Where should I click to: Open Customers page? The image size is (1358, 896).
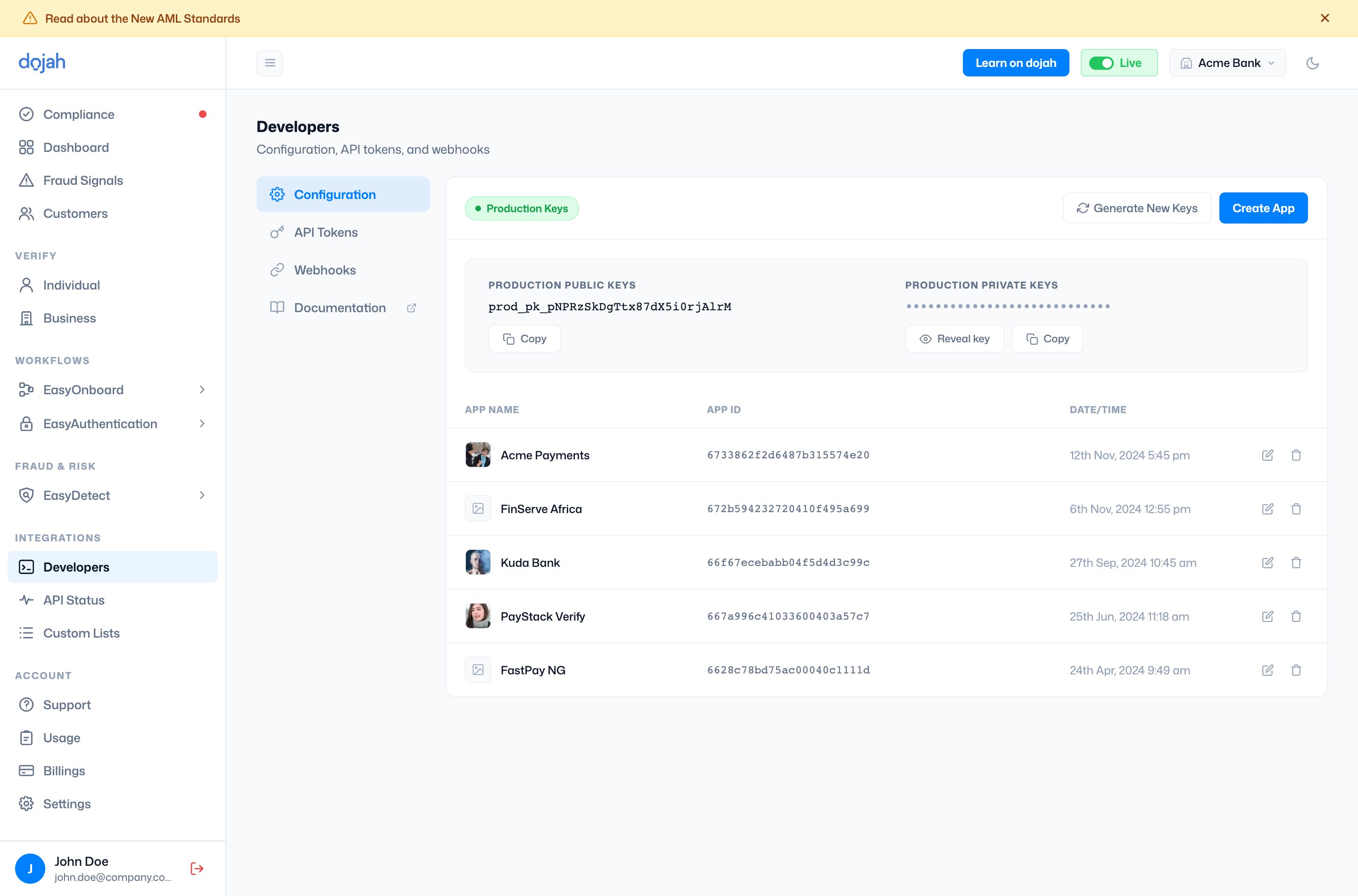pyautogui.click(x=113, y=213)
